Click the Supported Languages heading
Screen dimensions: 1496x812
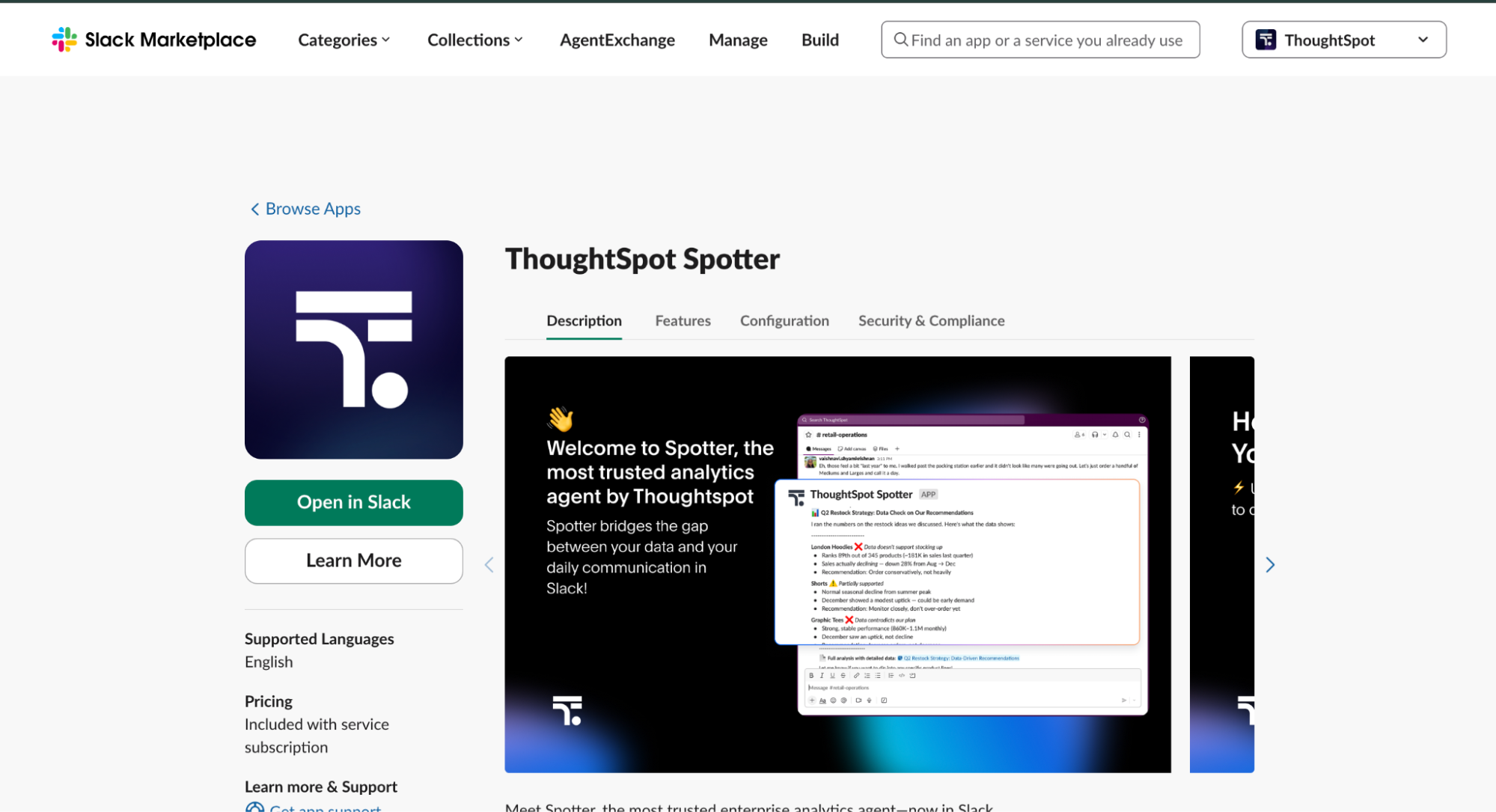click(319, 639)
